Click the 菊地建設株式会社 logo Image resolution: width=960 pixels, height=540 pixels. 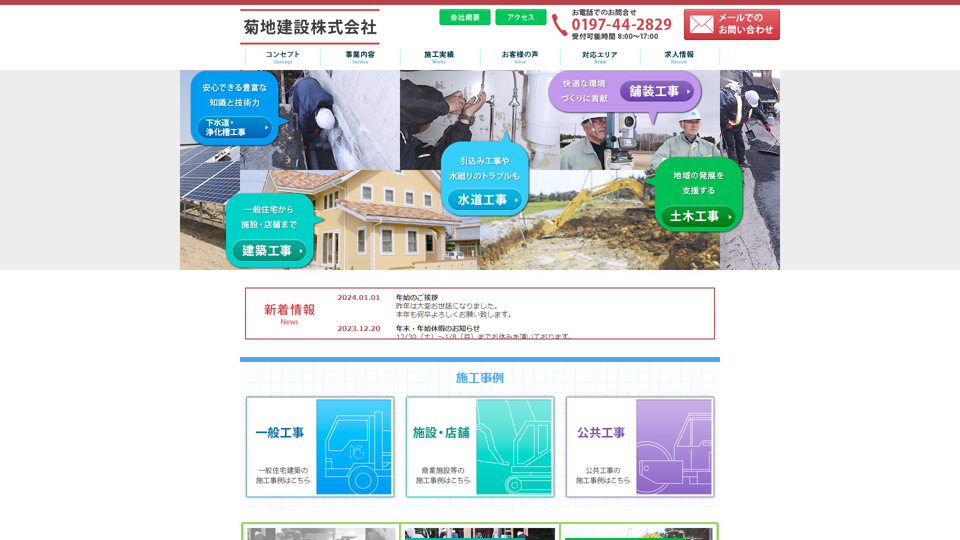pyautogui.click(x=309, y=27)
